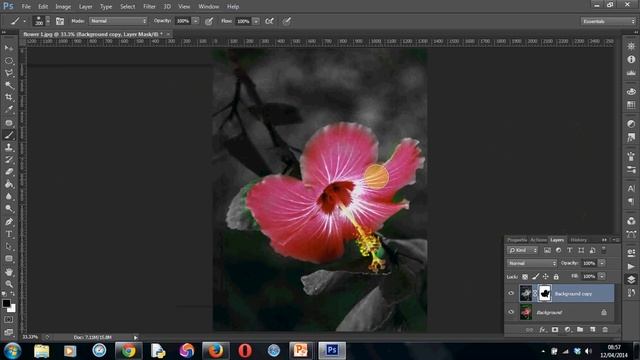This screenshot has width=640, height=360.
Task: Toggle lock transparent pixels
Action: point(525,277)
